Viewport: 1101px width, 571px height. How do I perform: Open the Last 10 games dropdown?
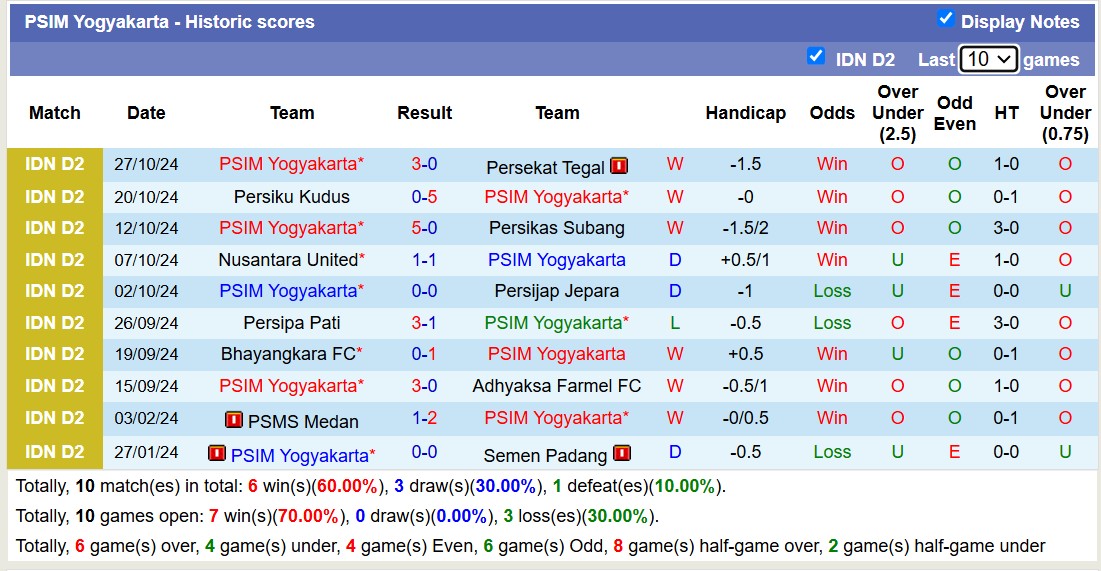[988, 59]
